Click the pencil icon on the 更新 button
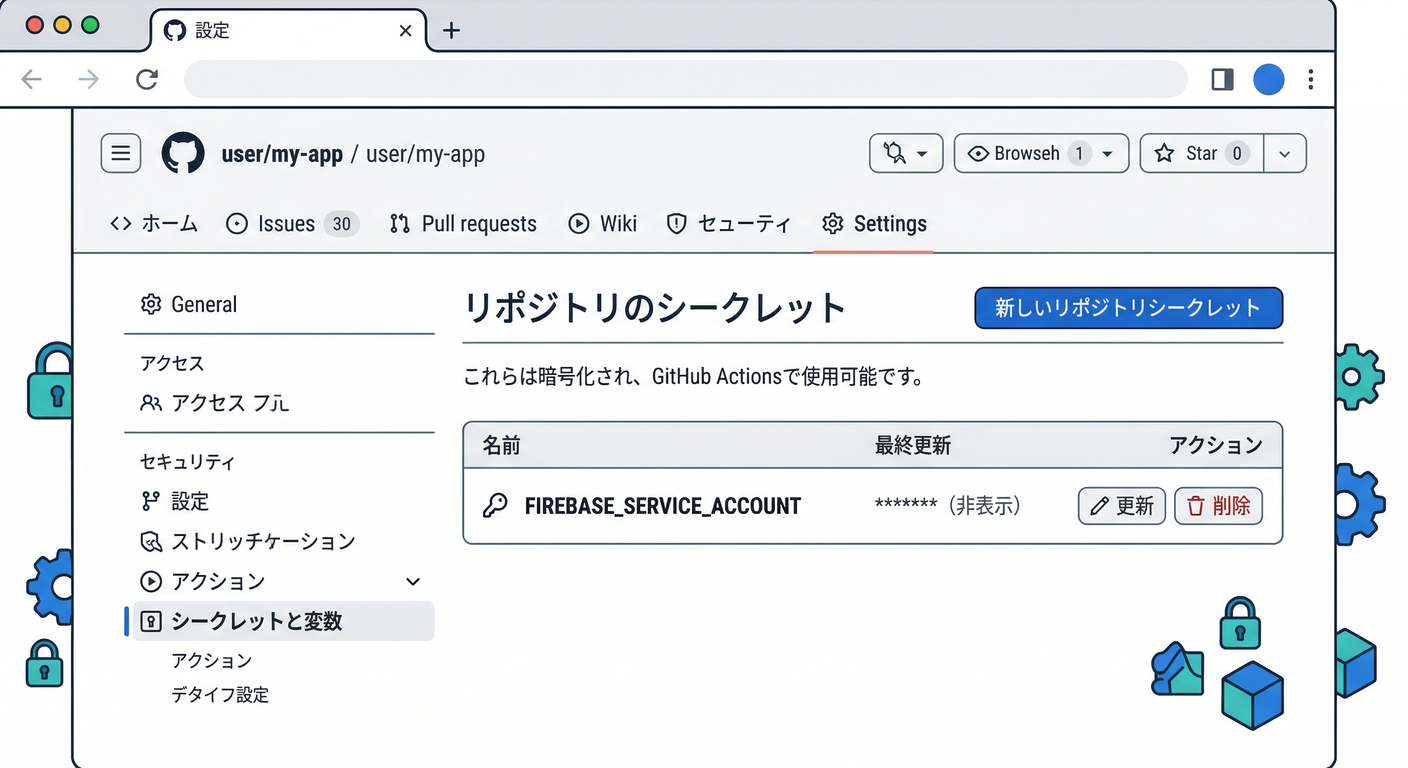The height and width of the screenshot is (768, 1408). pos(1101,506)
